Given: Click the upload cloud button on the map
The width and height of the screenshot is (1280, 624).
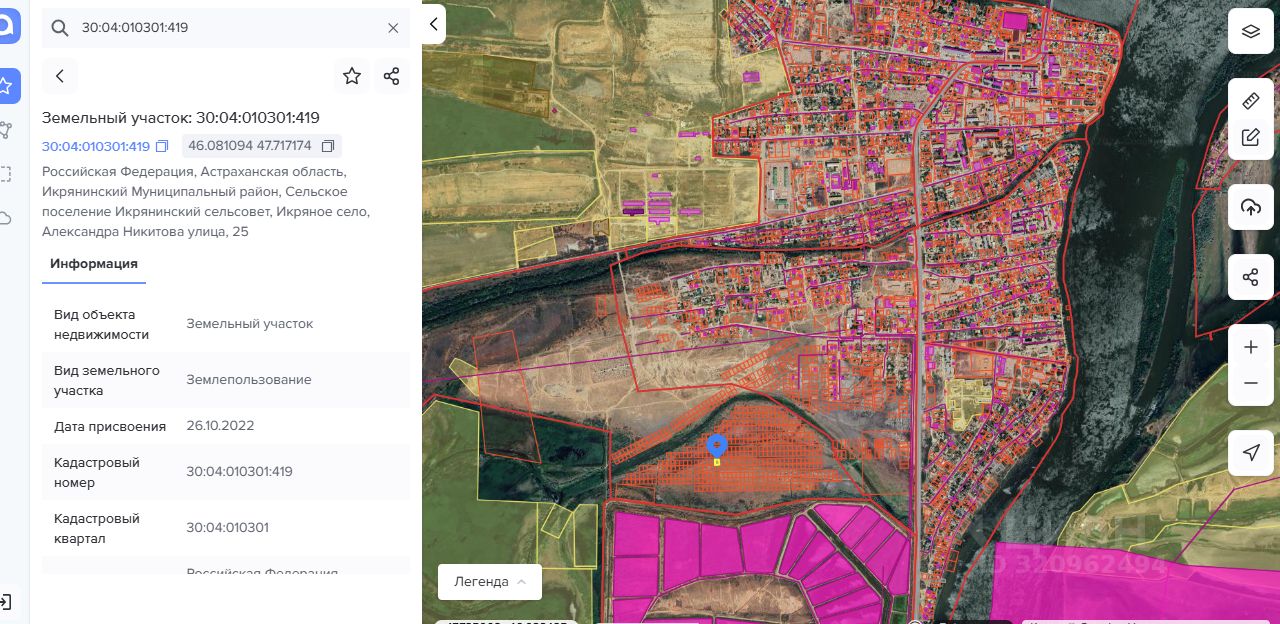Looking at the screenshot, I should tap(1251, 207).
